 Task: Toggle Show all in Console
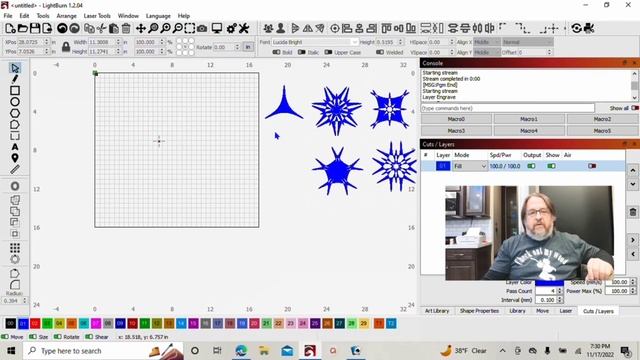click(635, 108)
